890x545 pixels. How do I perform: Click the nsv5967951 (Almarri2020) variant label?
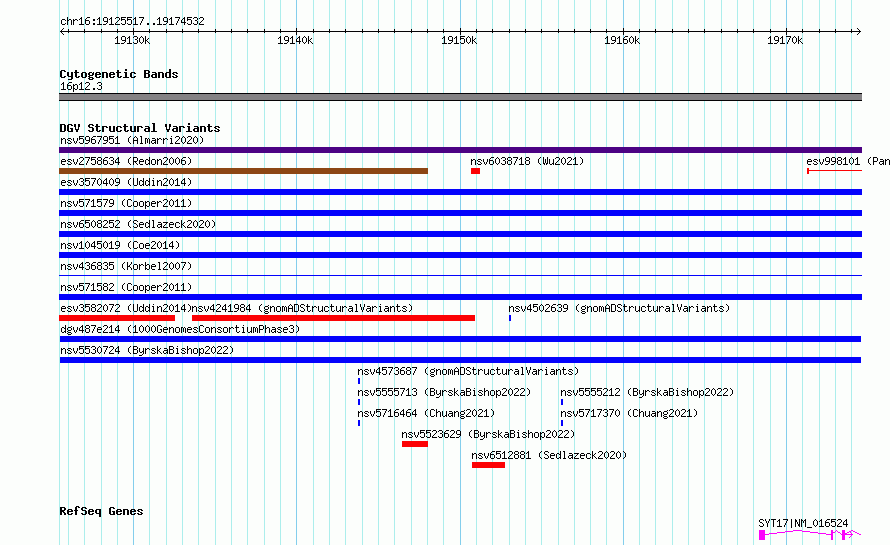coord(132,140)
